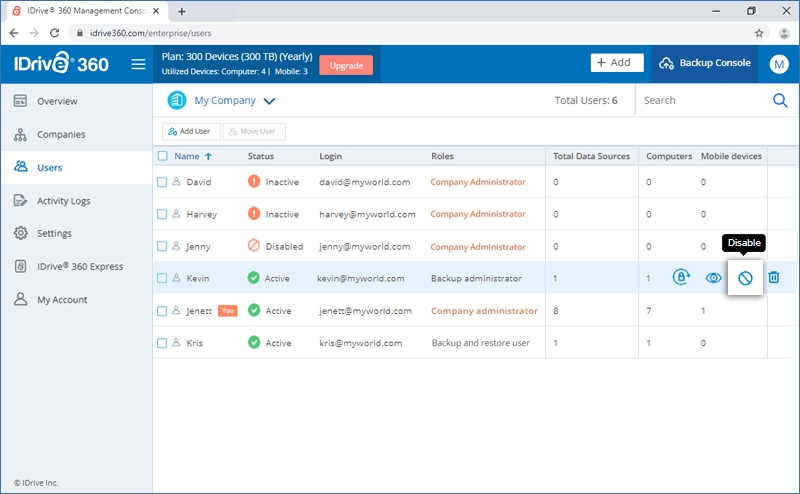Viewport: 800px width, 494px height.
Task: Check the box for Jenett
Action: [x=162, y=311]
